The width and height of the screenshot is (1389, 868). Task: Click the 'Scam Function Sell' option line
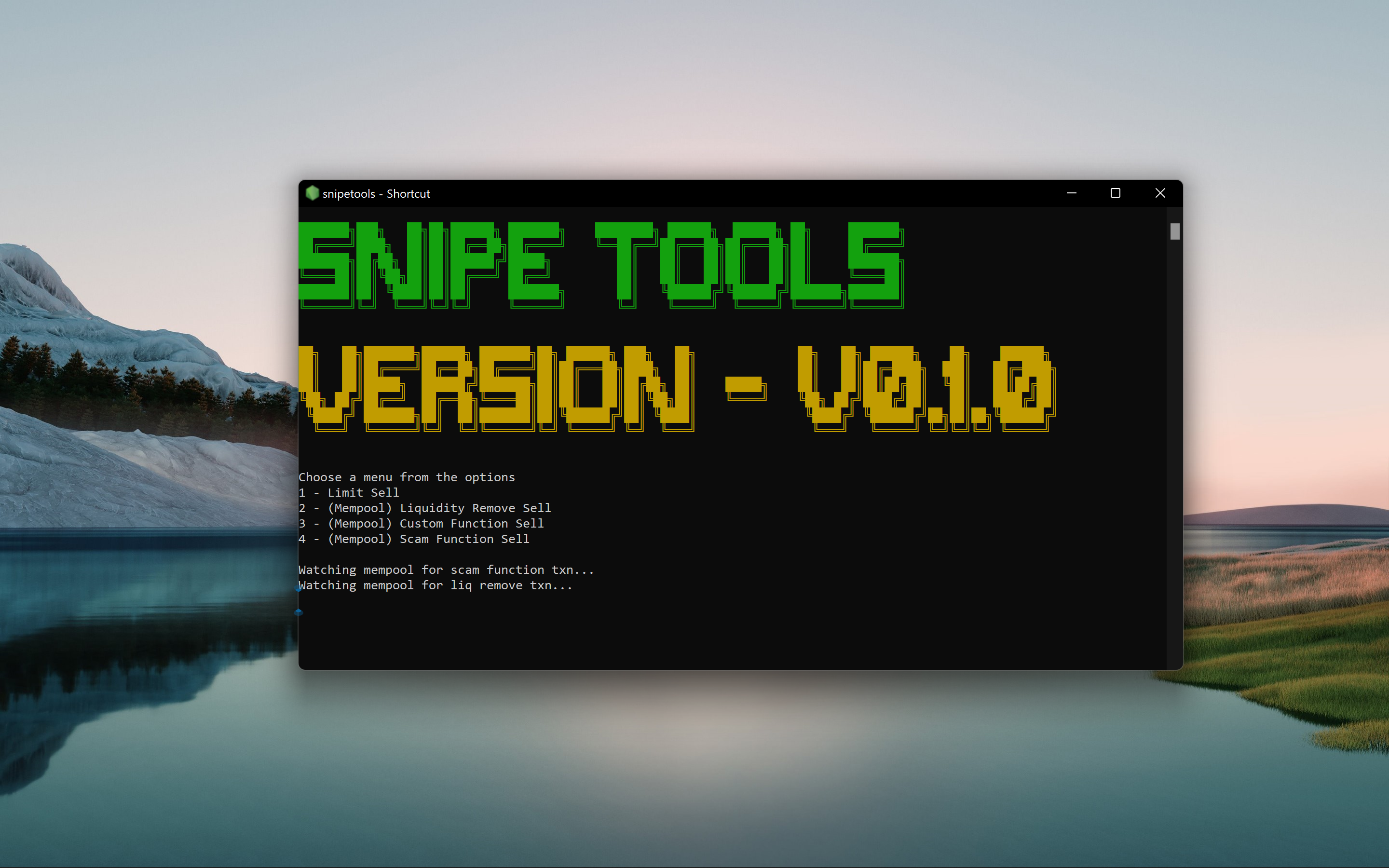[414, 539]
